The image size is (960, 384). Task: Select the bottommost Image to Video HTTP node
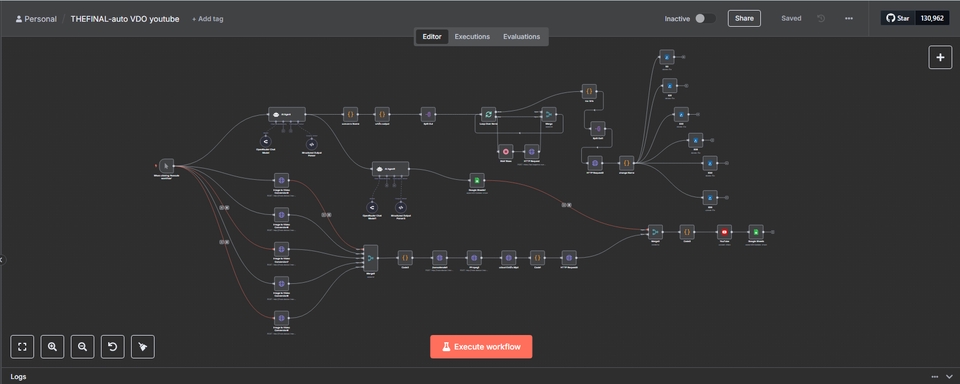281,317
